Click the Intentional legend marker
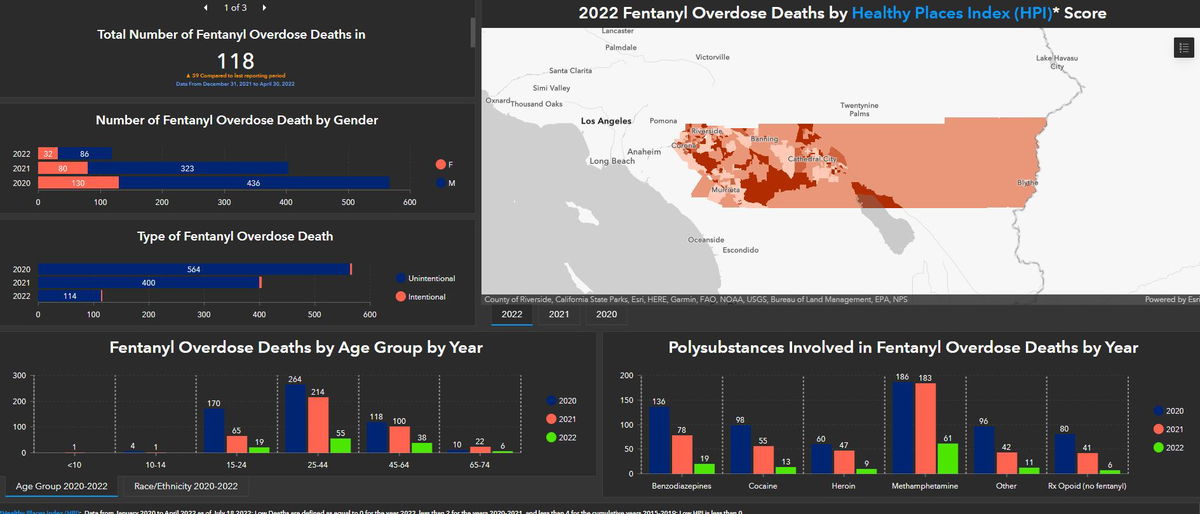The height and width of the screenshot is (514, 1200). pos(400,297)
